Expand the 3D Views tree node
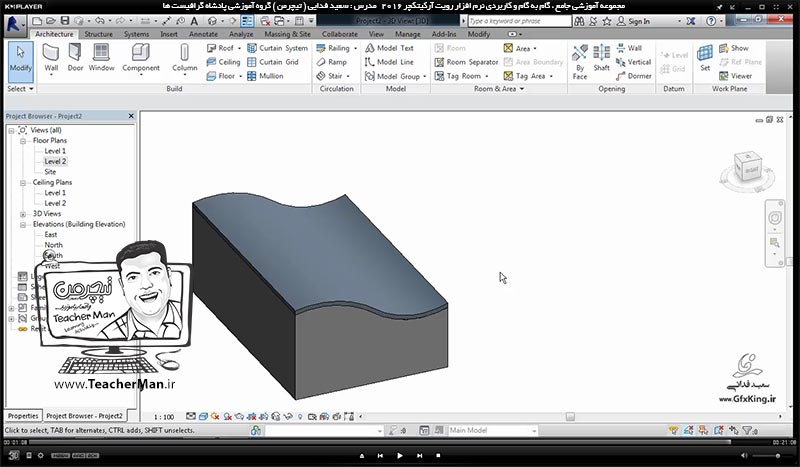Screen dimensions: 800x467 click(x=23, y=214)
